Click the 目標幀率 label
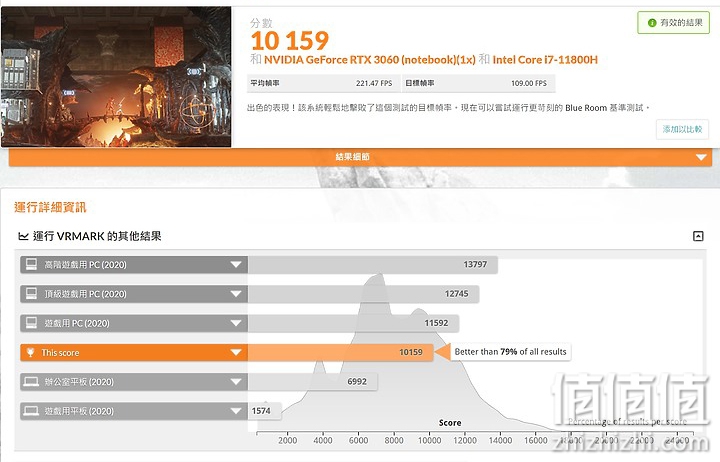The width and height of the screenshot is (720, 462). tap(420, 83)
